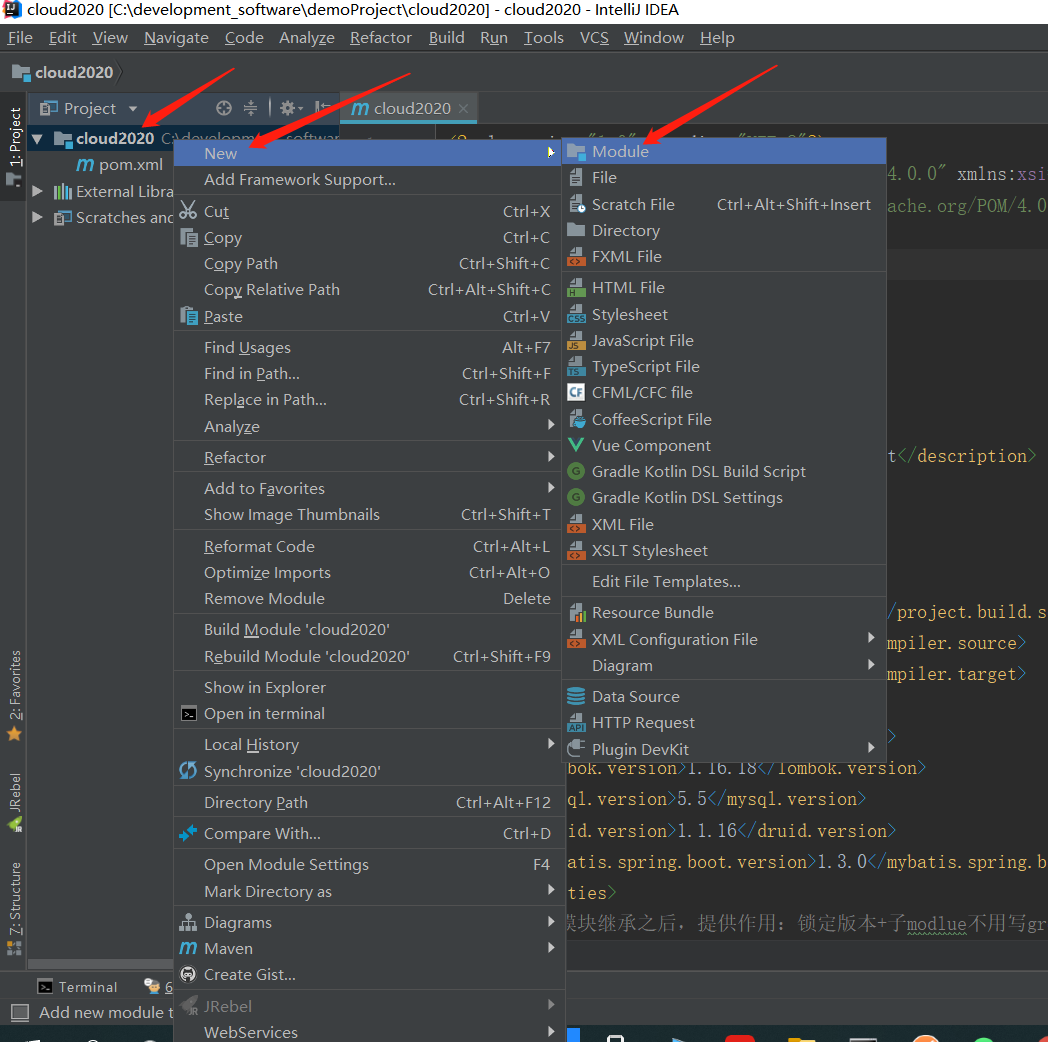Click the Data Source database icon
Image resolution: width=1048 pixels, height=1042 pixels.
575,696
